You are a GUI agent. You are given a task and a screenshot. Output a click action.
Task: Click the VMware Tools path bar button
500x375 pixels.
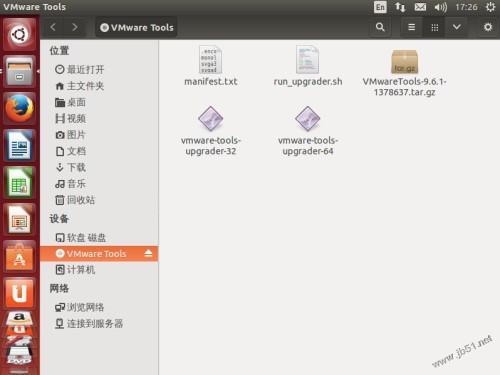click(137, 27)
